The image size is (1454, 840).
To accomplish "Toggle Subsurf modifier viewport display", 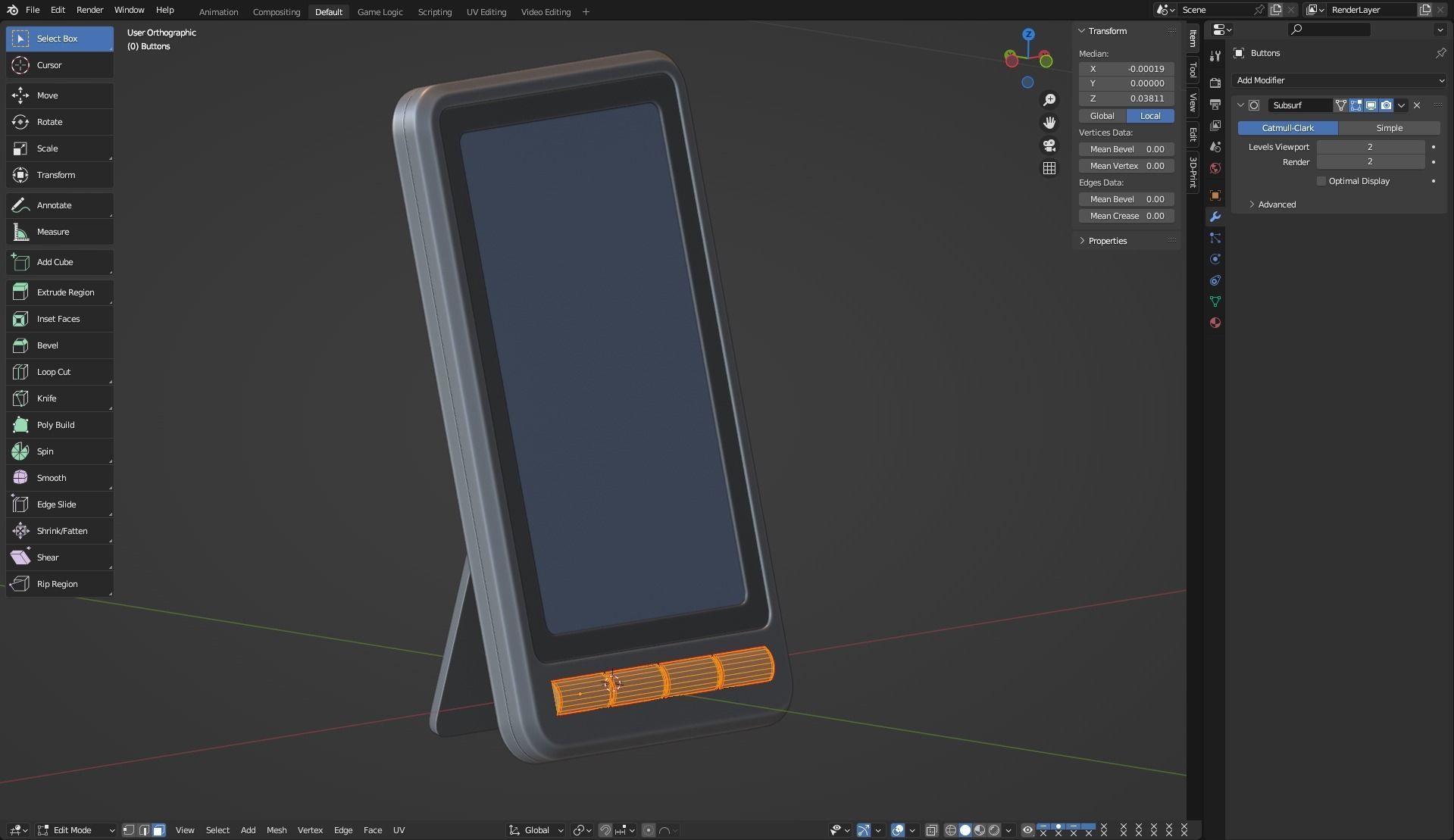I will tap(1371, 105).
